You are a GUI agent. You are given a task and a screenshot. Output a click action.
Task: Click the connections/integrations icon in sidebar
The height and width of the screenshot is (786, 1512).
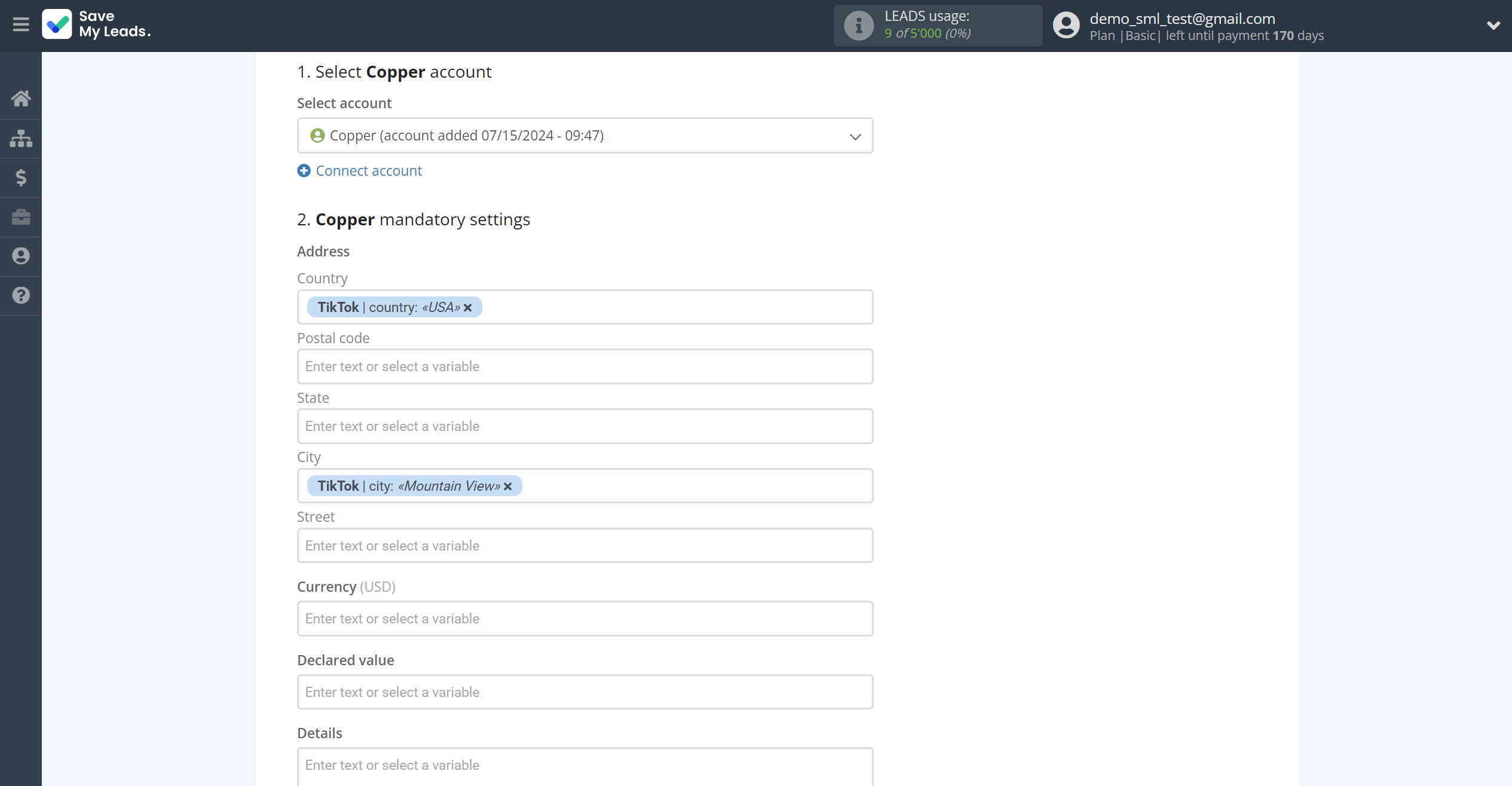coord(21,138)
